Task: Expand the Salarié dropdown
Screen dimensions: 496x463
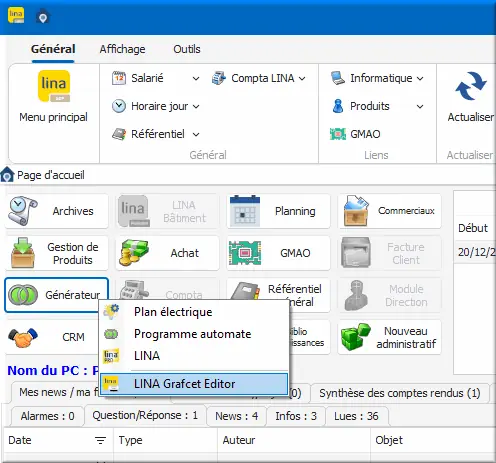Action: 196,79
